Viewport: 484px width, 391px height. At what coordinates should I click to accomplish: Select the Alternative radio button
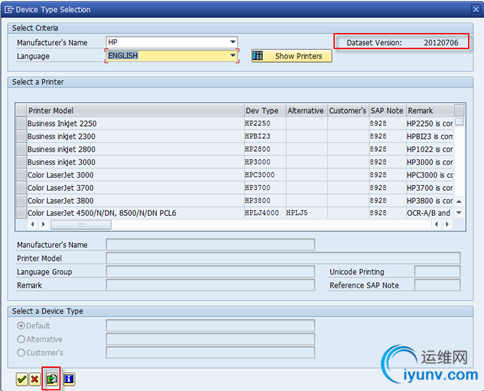click(21, 339)
